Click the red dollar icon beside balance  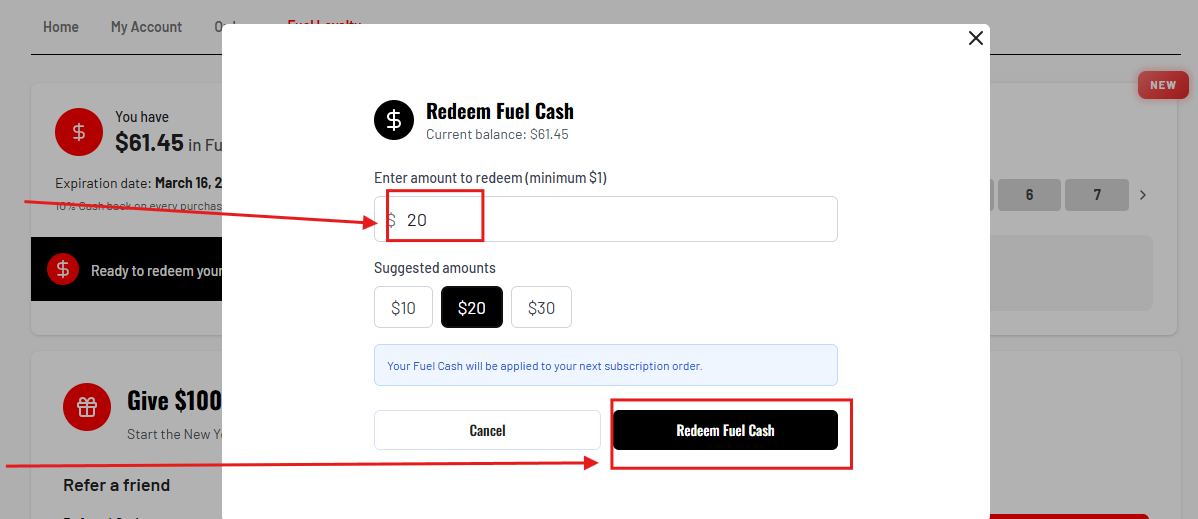point(79,132)
